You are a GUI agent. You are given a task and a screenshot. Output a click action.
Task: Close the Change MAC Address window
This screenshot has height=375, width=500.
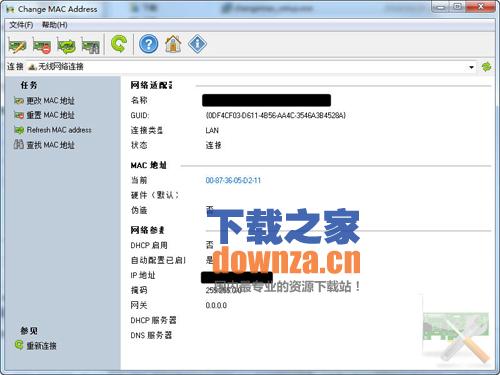[x=481, y=6]
